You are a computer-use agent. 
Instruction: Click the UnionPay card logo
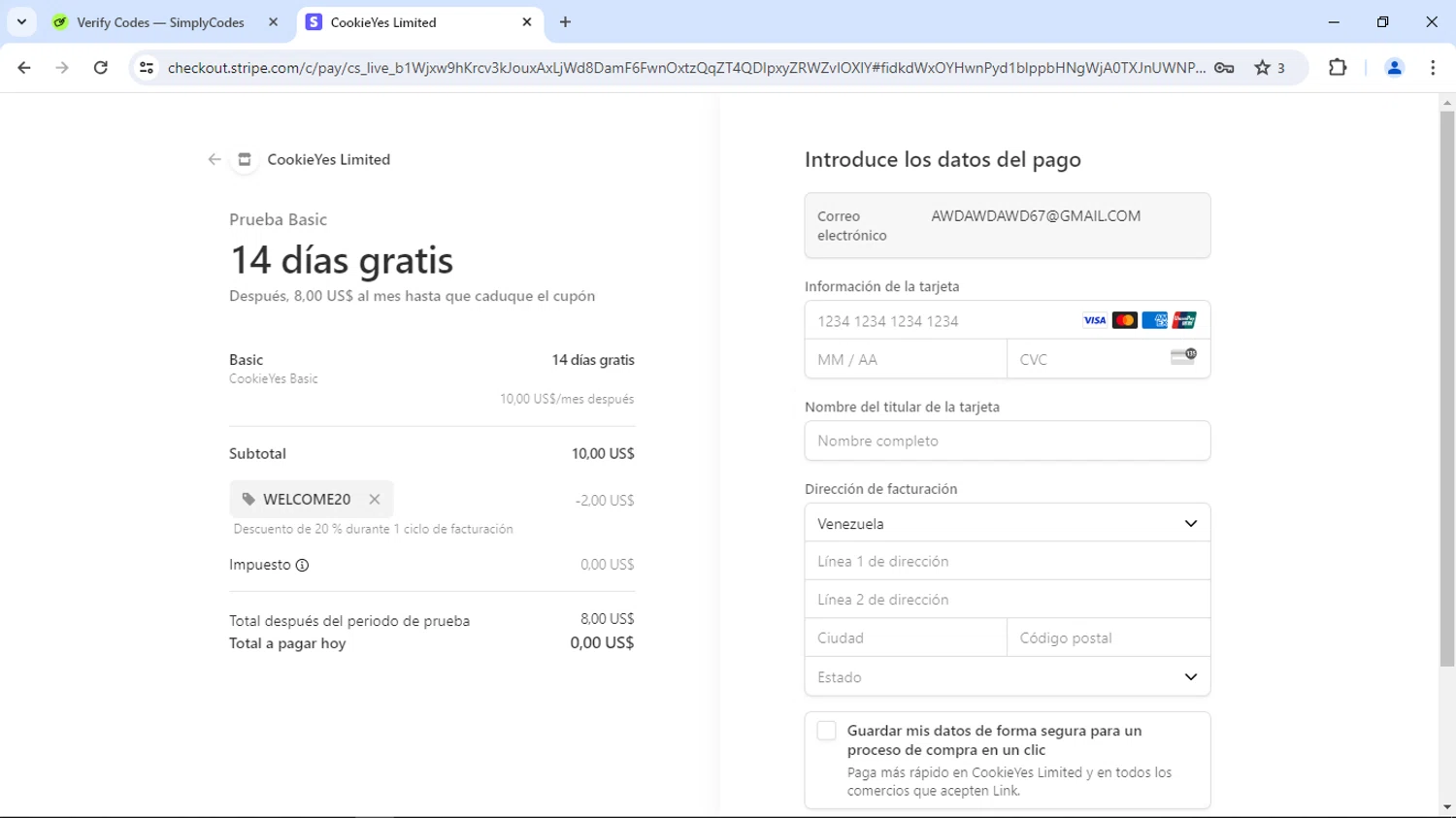[1184, 320]
